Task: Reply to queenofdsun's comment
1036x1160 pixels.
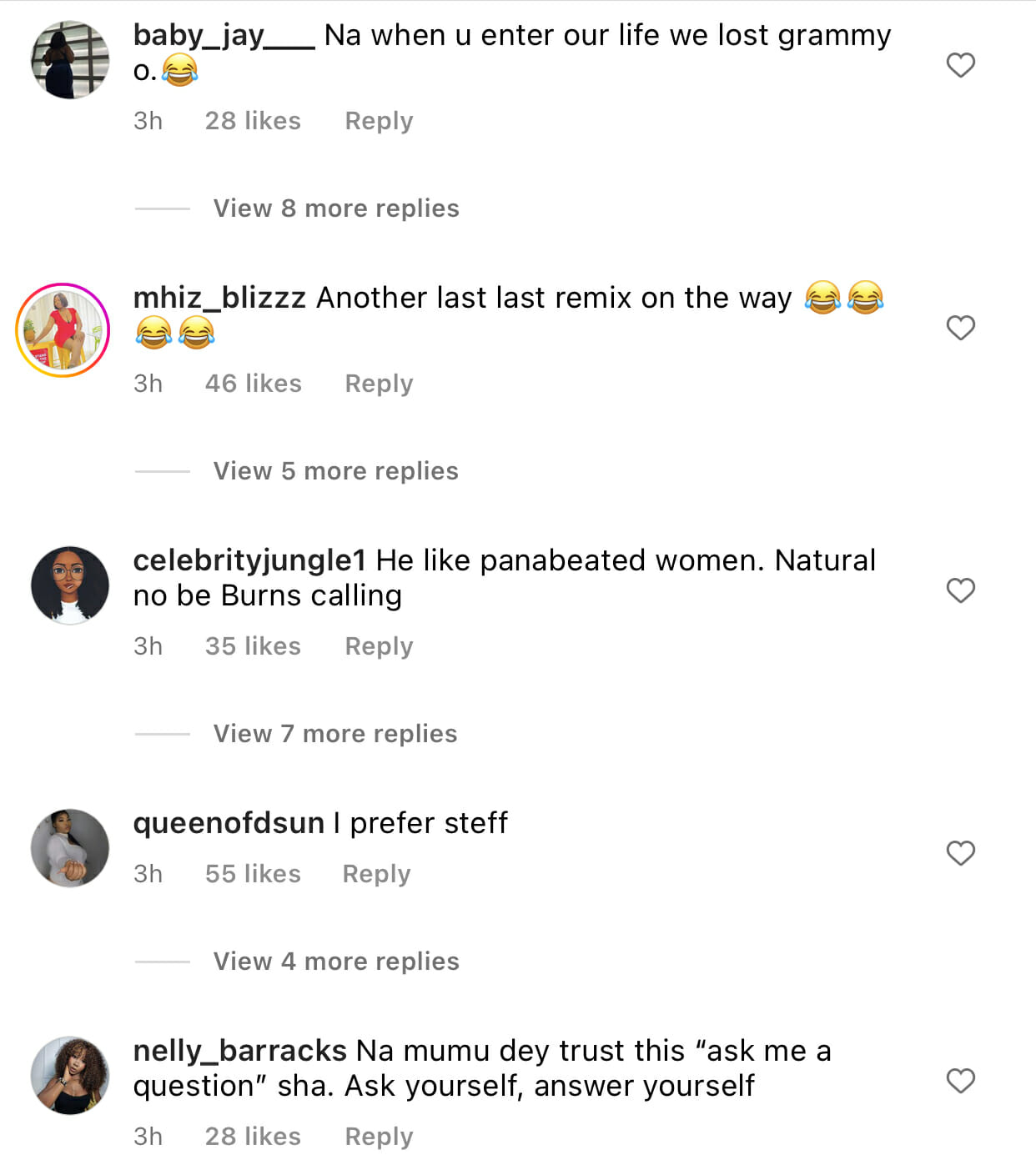Action: point(376,874)
